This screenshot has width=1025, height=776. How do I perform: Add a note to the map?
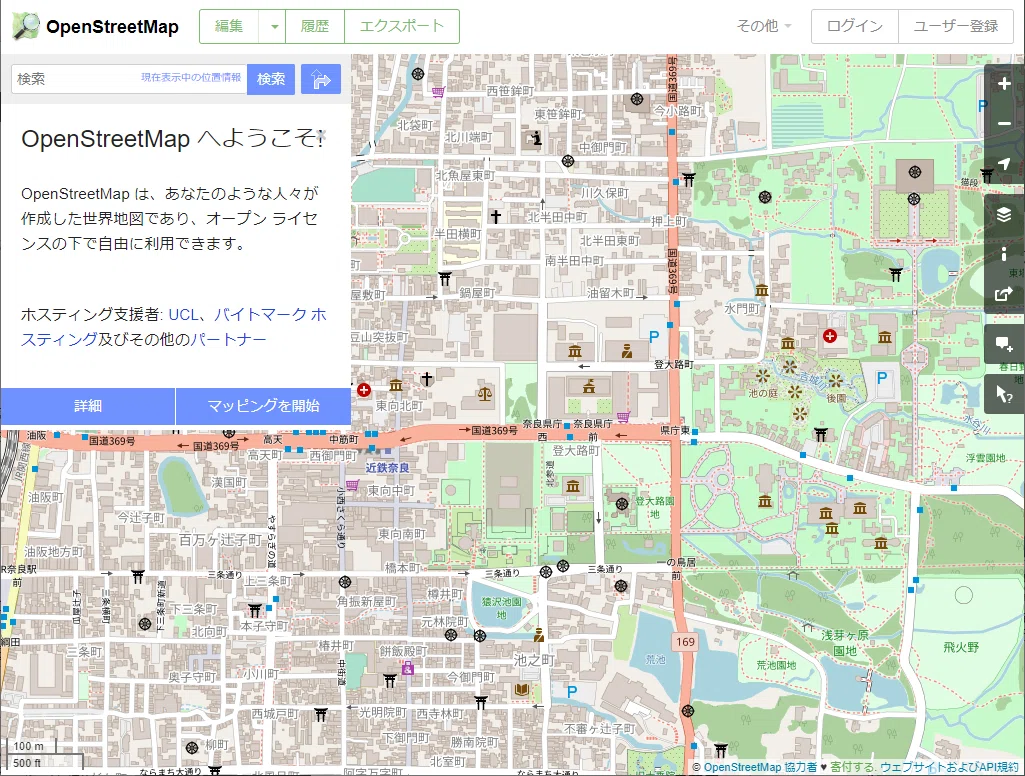1004,344
